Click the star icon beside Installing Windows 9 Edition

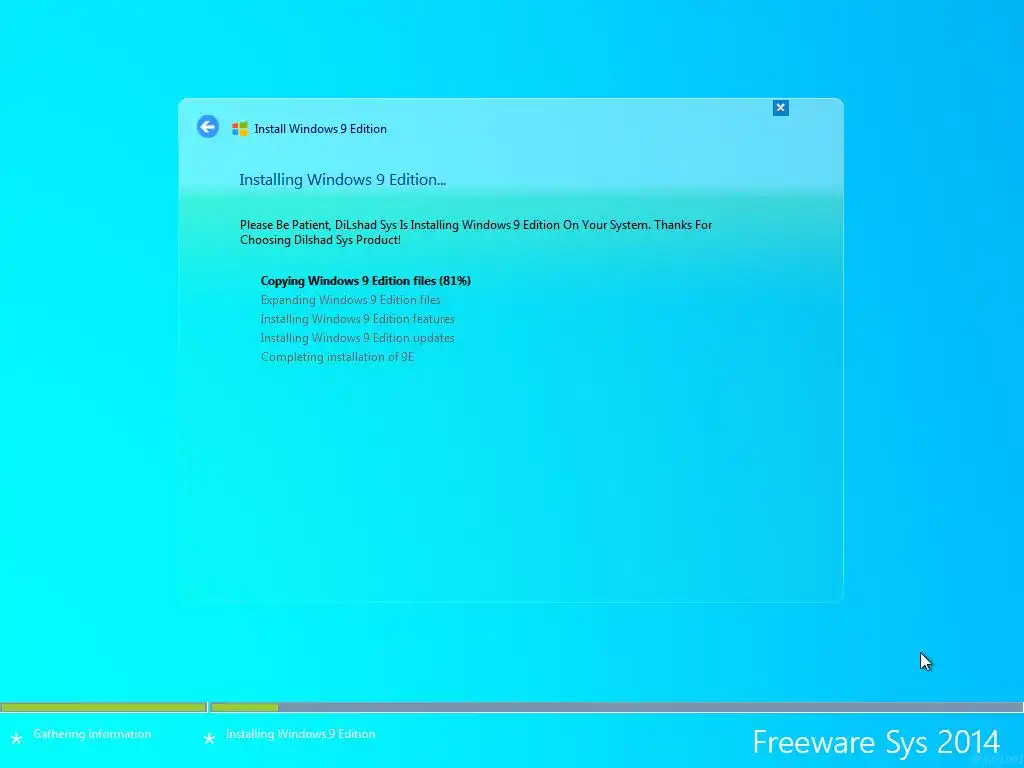point(209,738)
